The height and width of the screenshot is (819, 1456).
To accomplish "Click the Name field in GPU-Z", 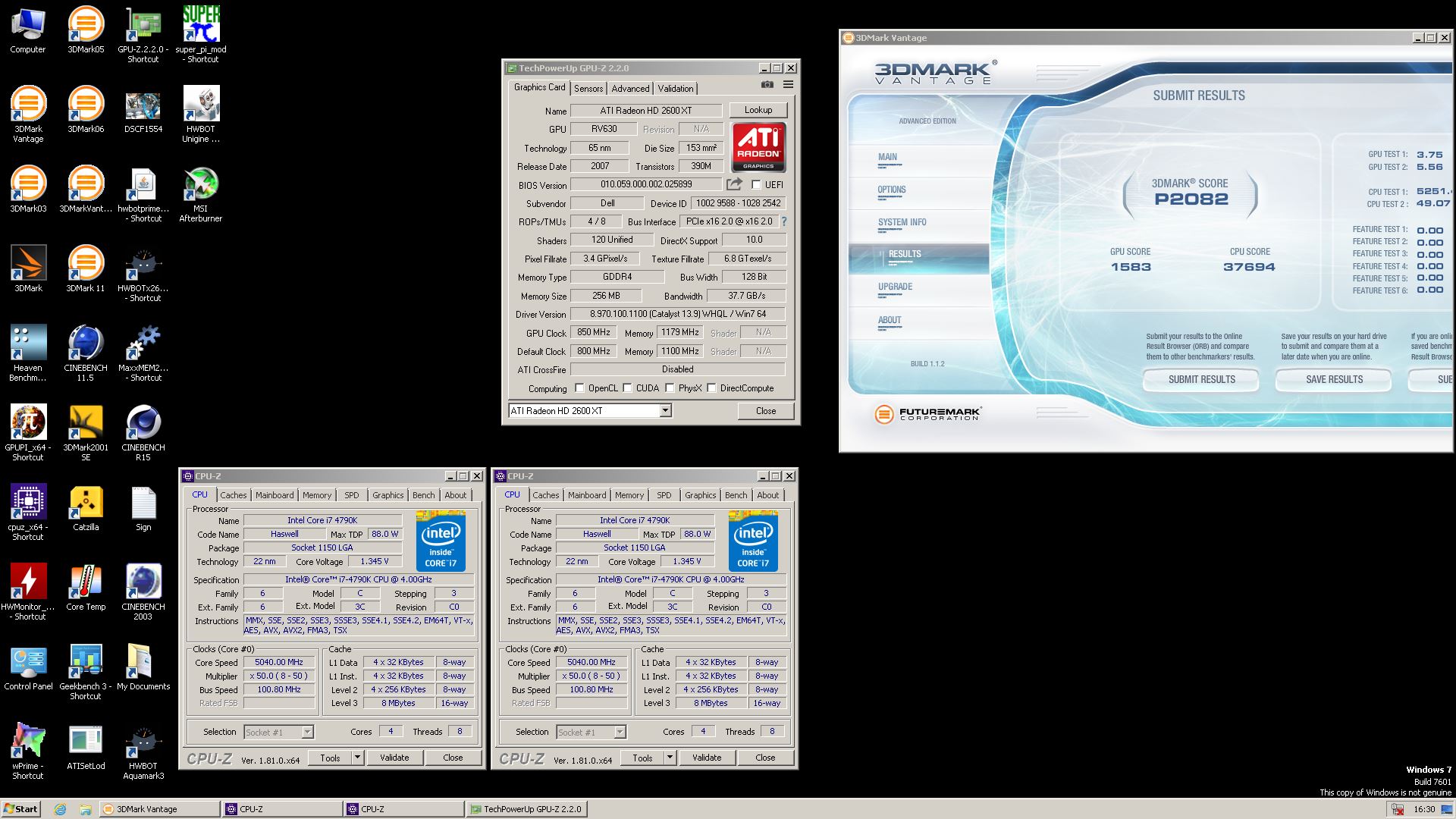I will click(x=646, y=111).
